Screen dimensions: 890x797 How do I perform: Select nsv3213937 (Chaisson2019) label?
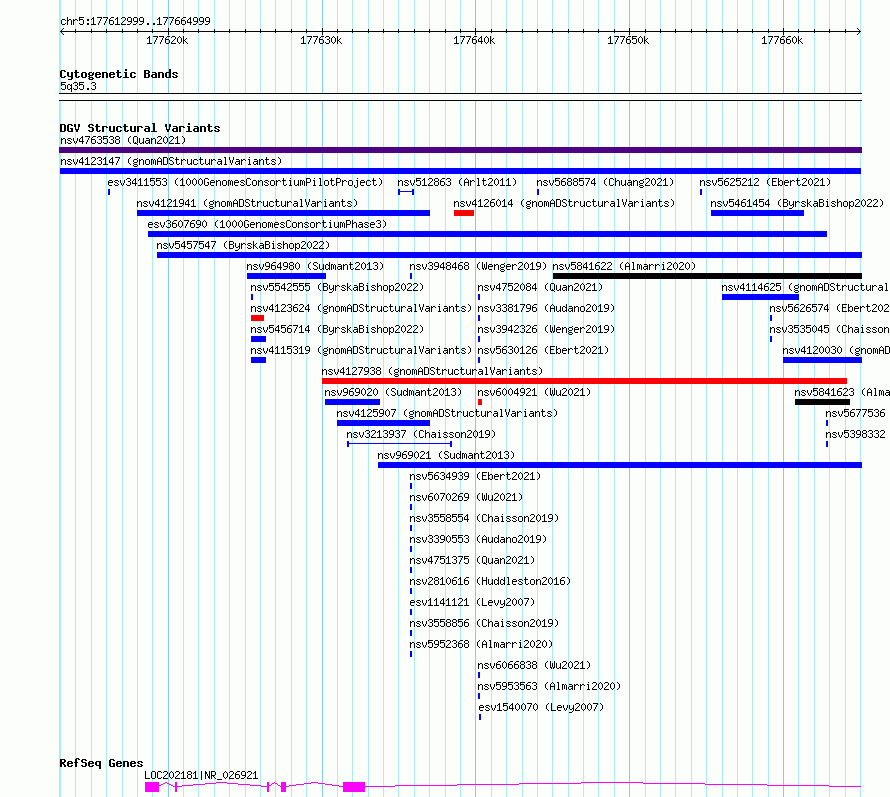(421, 434)
